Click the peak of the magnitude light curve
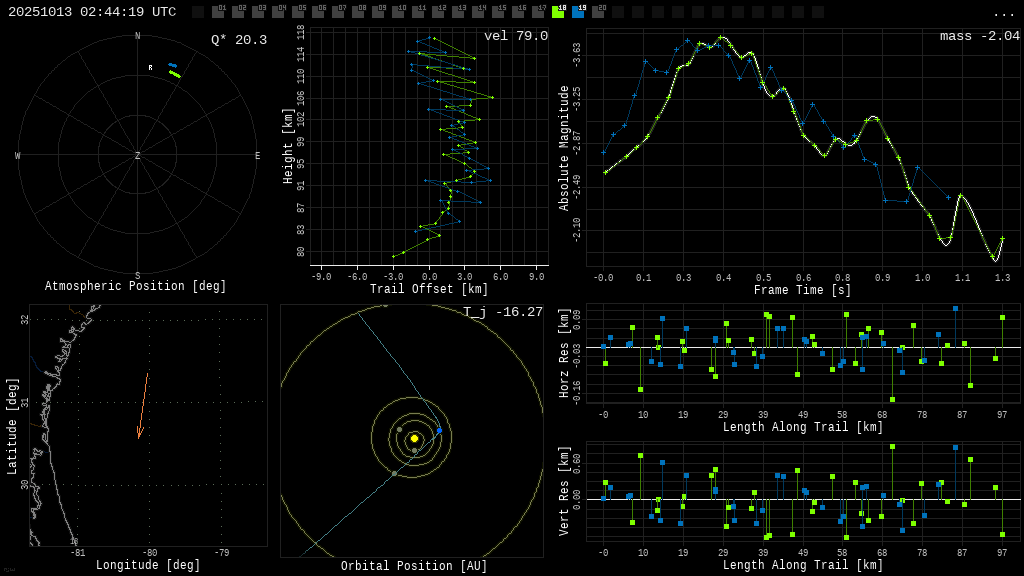Viewport: 1024px width, 576px height. point(721,38)
